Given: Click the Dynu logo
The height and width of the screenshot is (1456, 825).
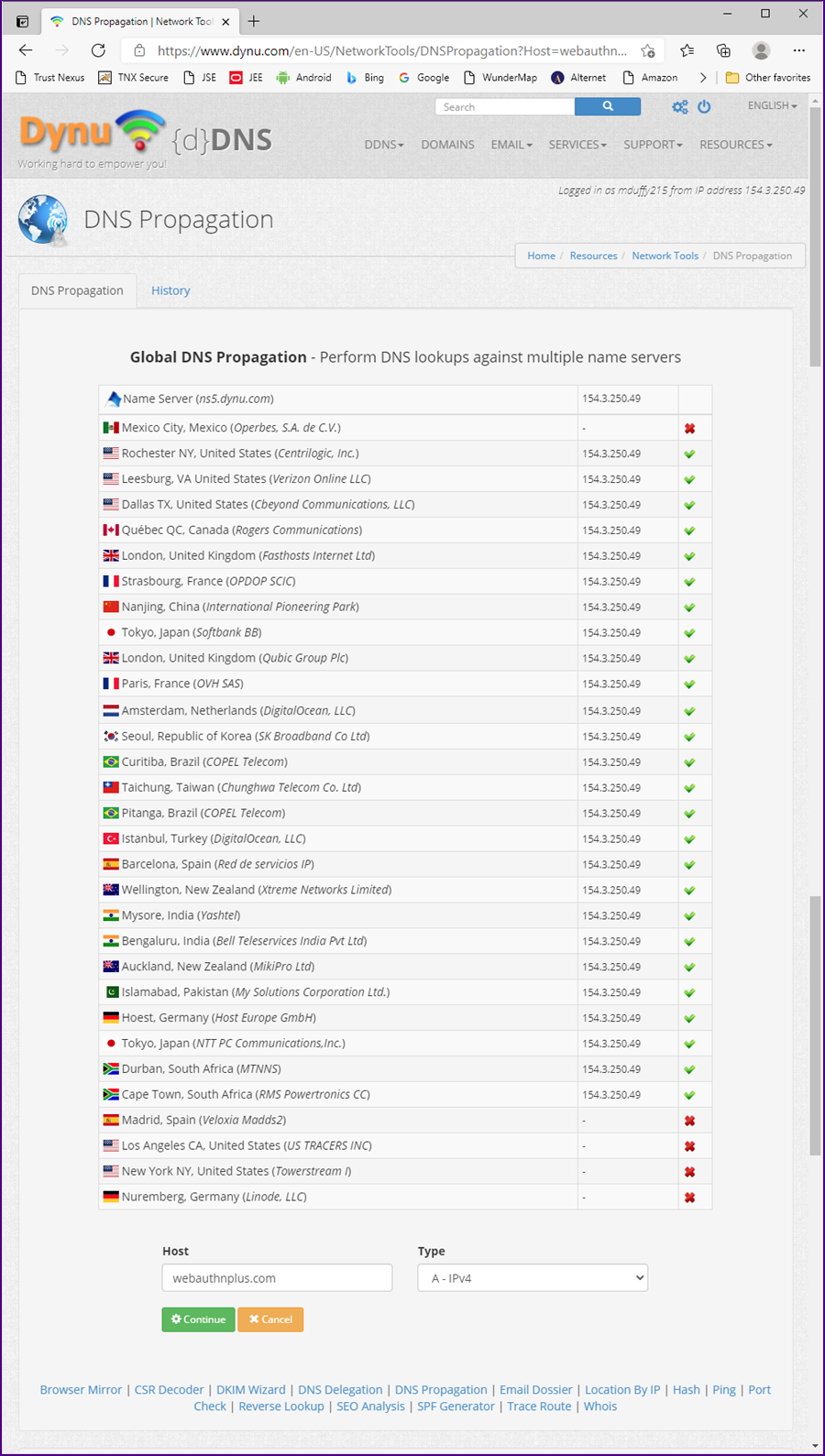Looking at the screenshot, I should 92,133.
